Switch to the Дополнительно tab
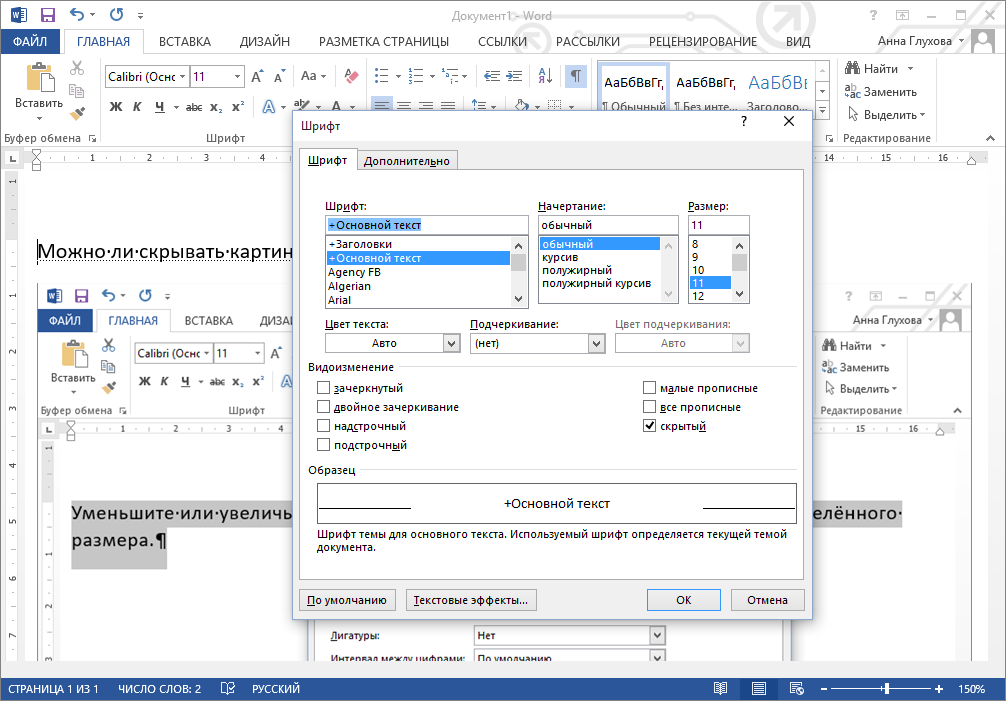Viewport: 1006px width, 701px height. point(407,159)
